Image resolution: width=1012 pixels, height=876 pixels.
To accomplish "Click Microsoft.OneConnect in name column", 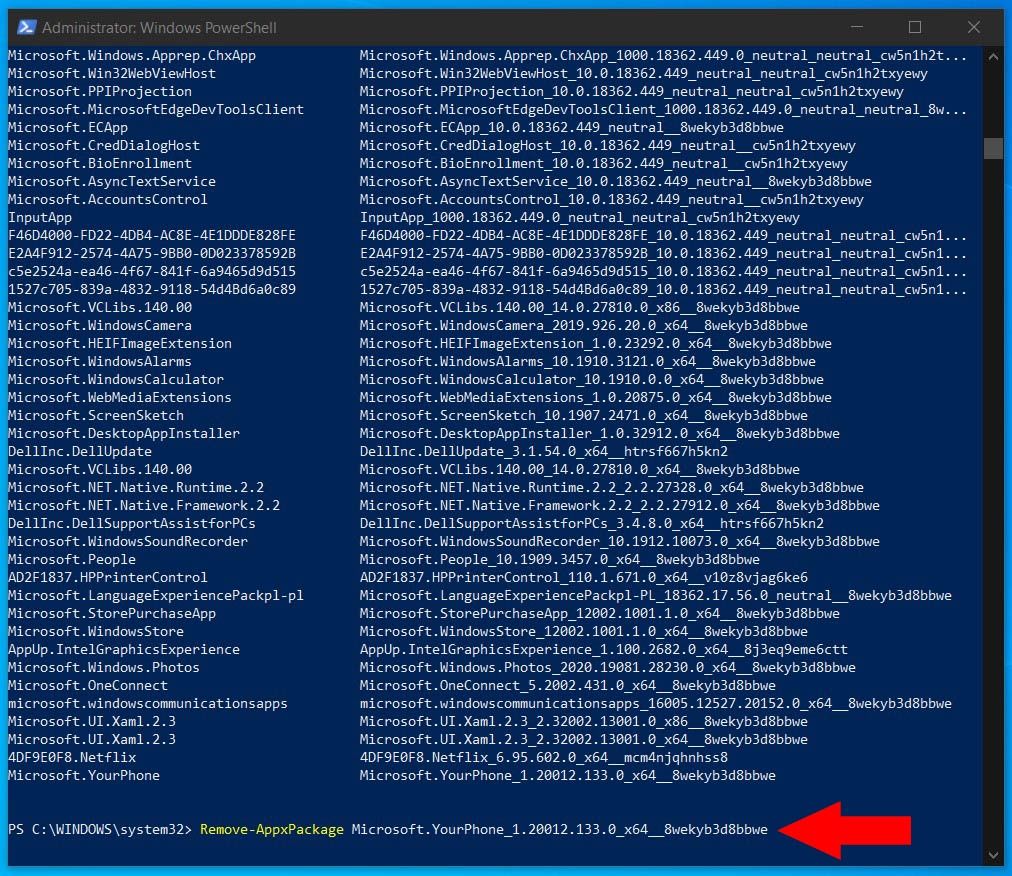I will point(88,685).
